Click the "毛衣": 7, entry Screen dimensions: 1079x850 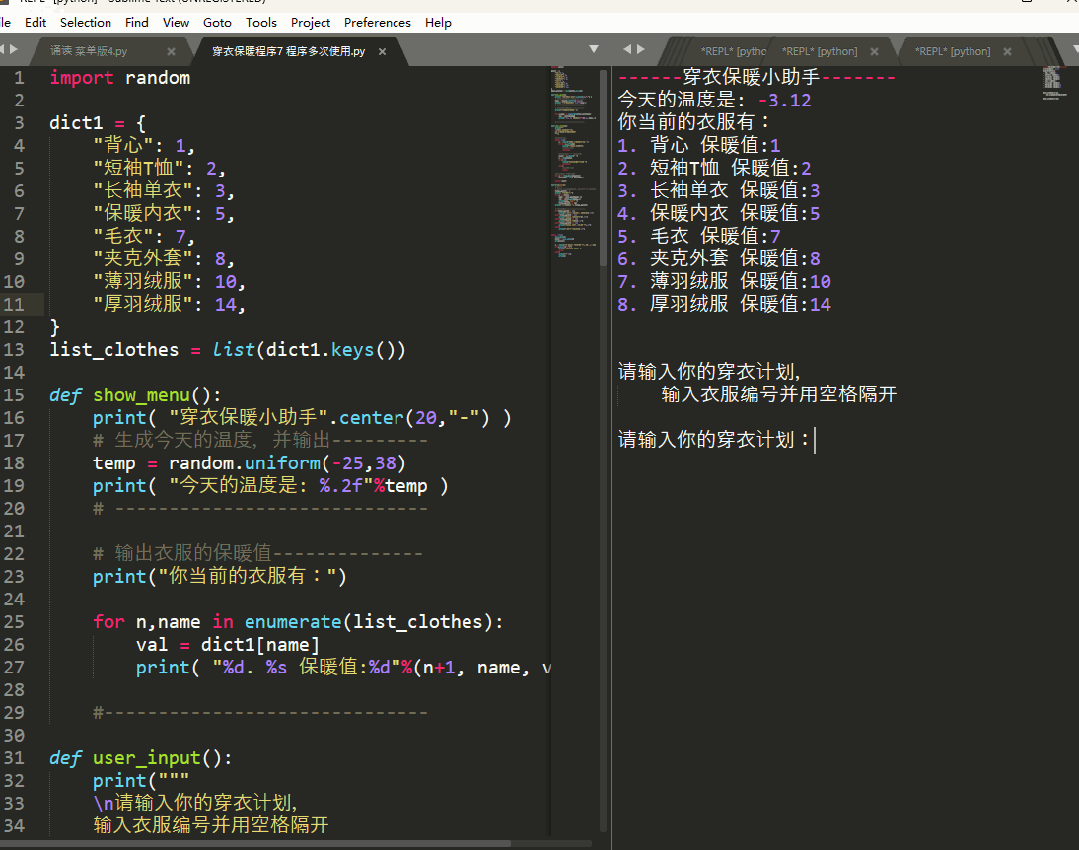(x=145, y=237)
